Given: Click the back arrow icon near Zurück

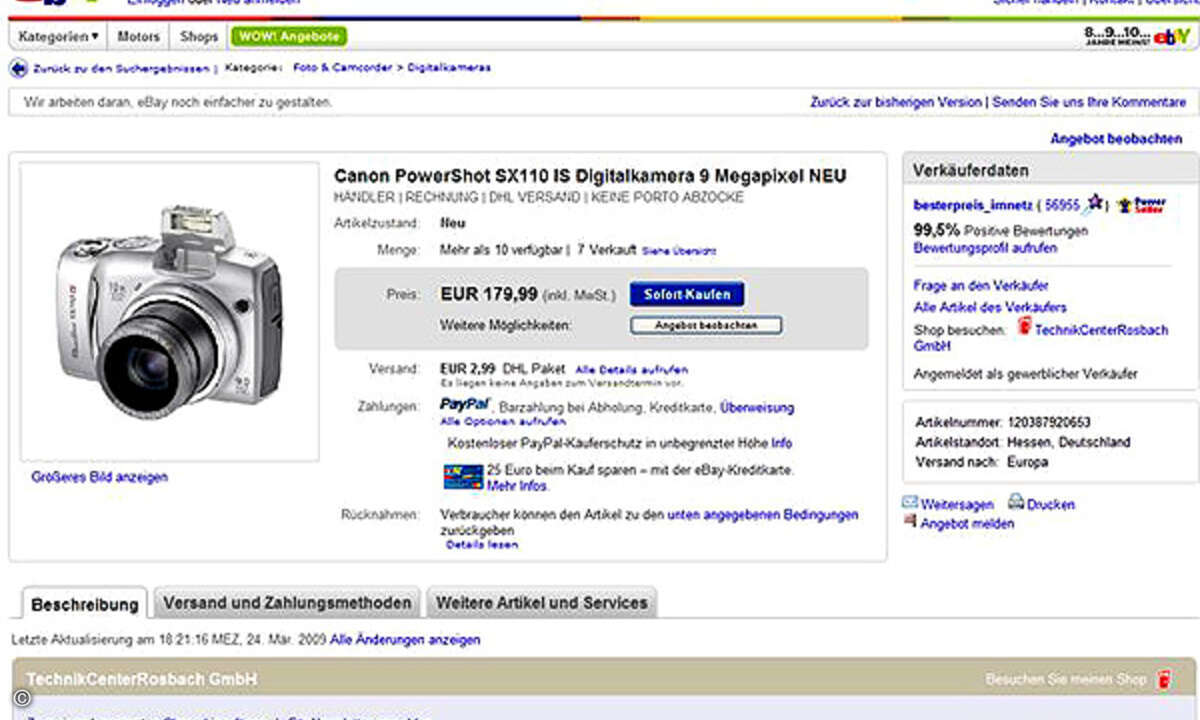Looking at the screenshot, I should click(x=18, y=68).
